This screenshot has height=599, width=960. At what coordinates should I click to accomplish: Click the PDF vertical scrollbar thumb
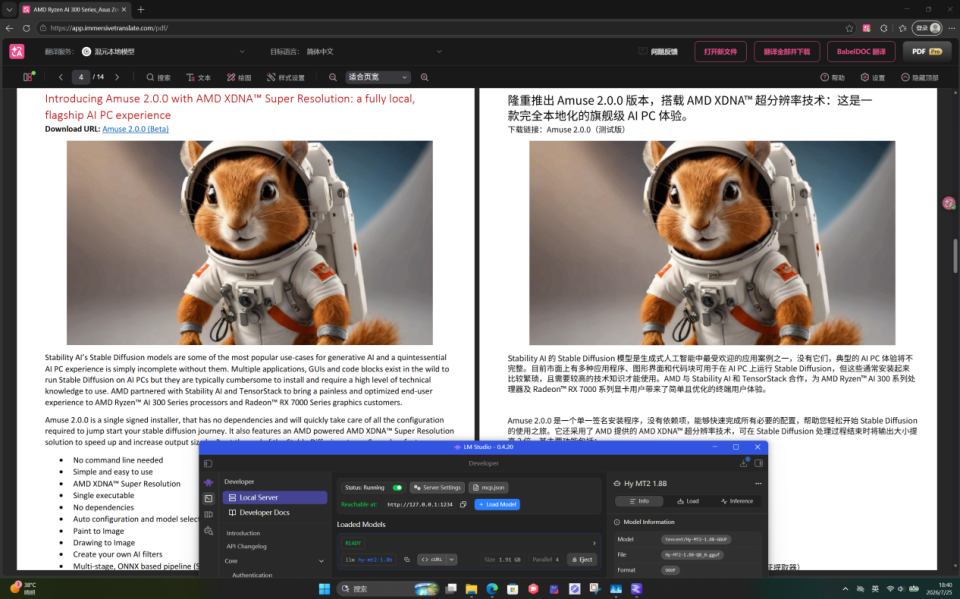(x=955, y=255)
